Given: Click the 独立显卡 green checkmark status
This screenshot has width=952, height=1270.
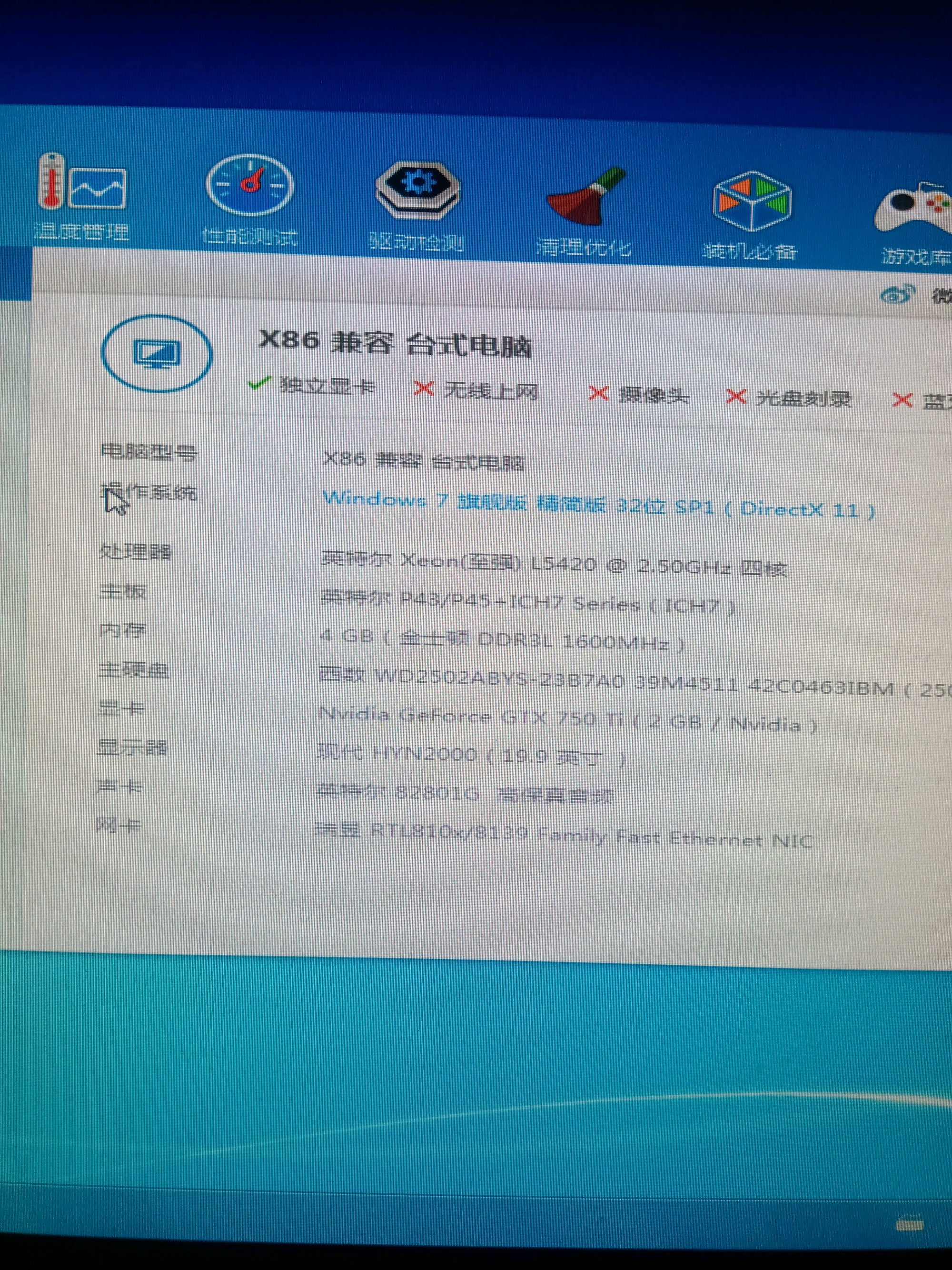Looking at the screenshot, I should pyautogui.click(x=312, y=386).
